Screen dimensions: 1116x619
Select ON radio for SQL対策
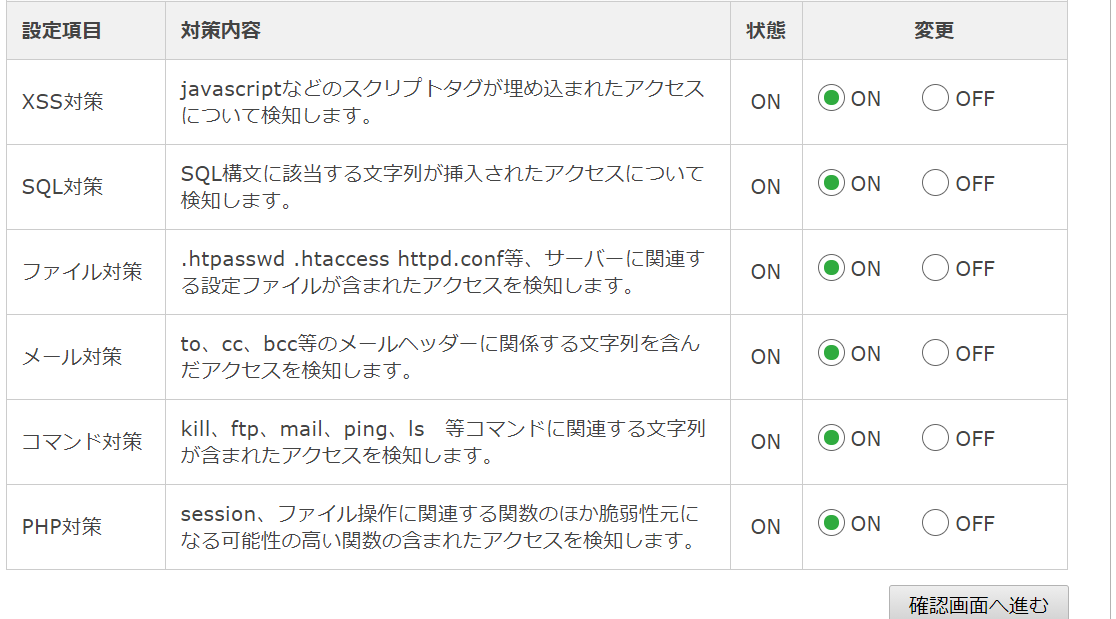coord(831,183)
